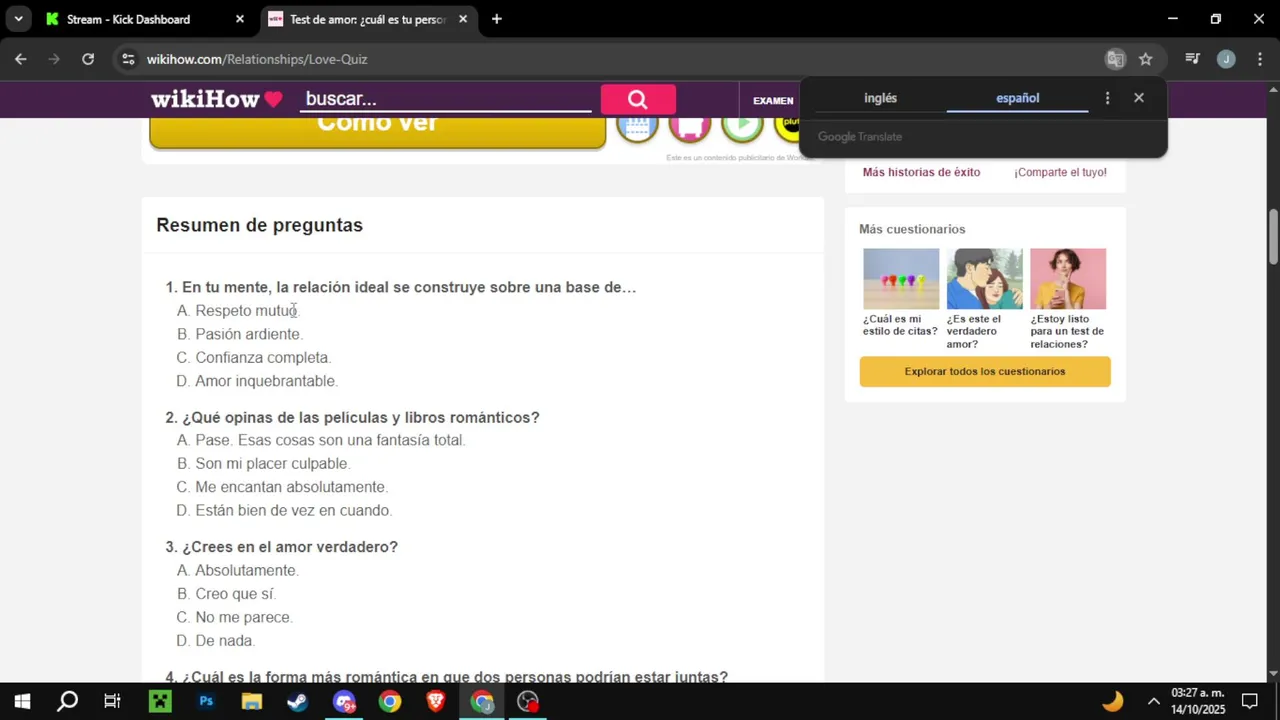
Task: Click Explorar todos los cuestionarios button
Action: [x=985, y=371]
